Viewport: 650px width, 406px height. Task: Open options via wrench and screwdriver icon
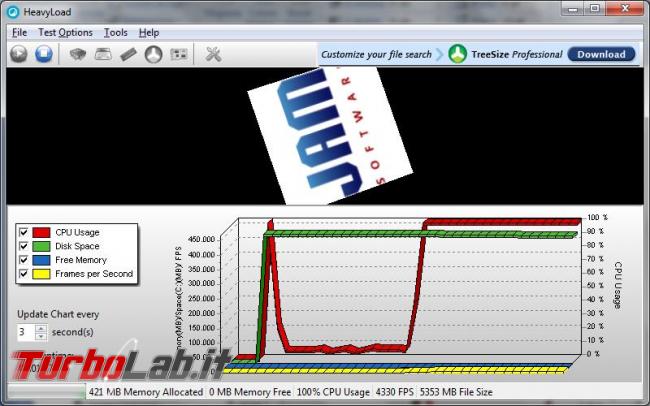[x=213, y=54]
